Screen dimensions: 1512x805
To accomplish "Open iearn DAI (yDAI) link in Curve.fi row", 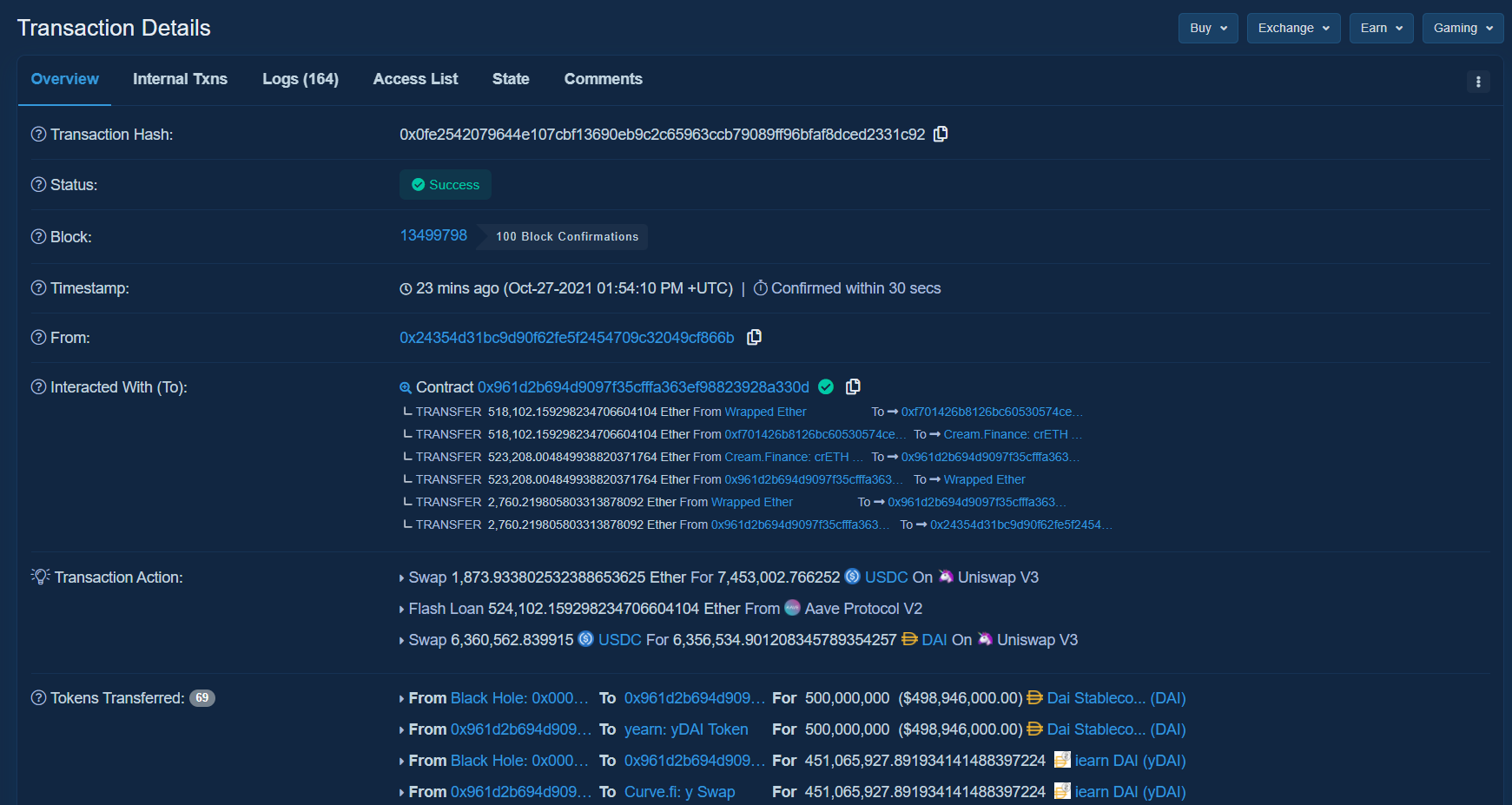I will tap(1130, 791).
